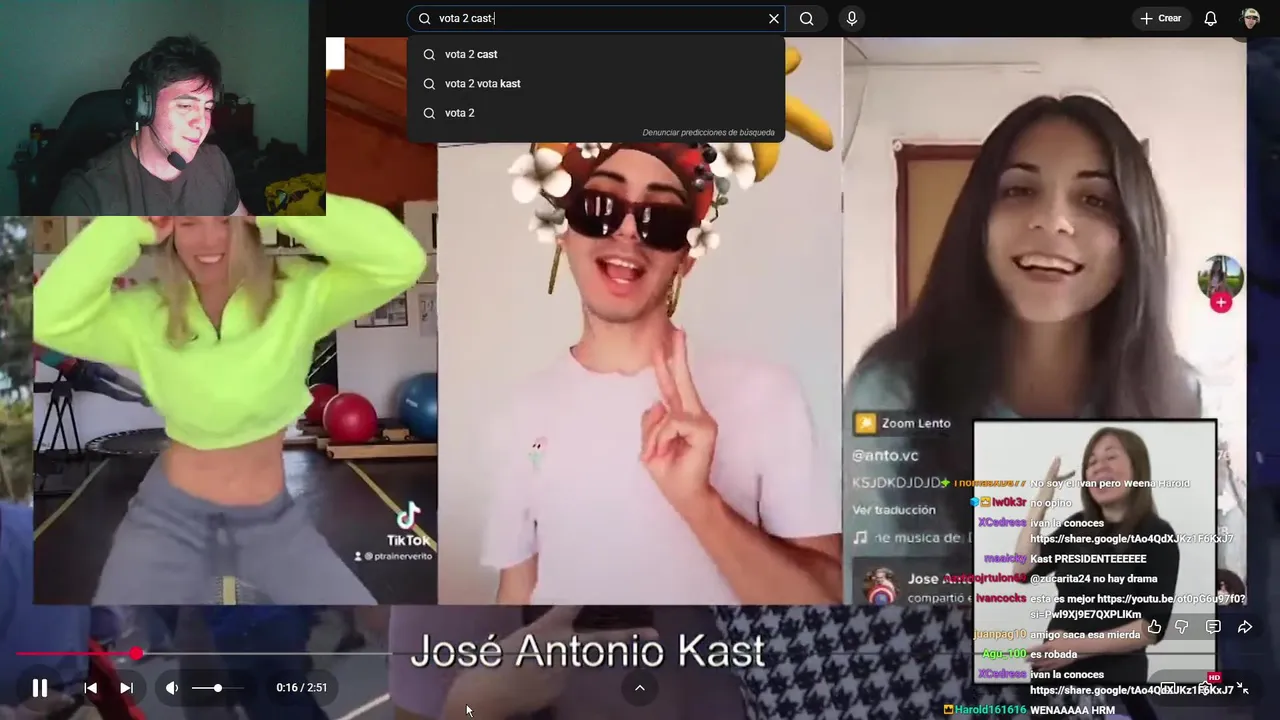The height and width of the screenshot is (720, 1280).
Task: Open the comments icon
Action: 1213,627
